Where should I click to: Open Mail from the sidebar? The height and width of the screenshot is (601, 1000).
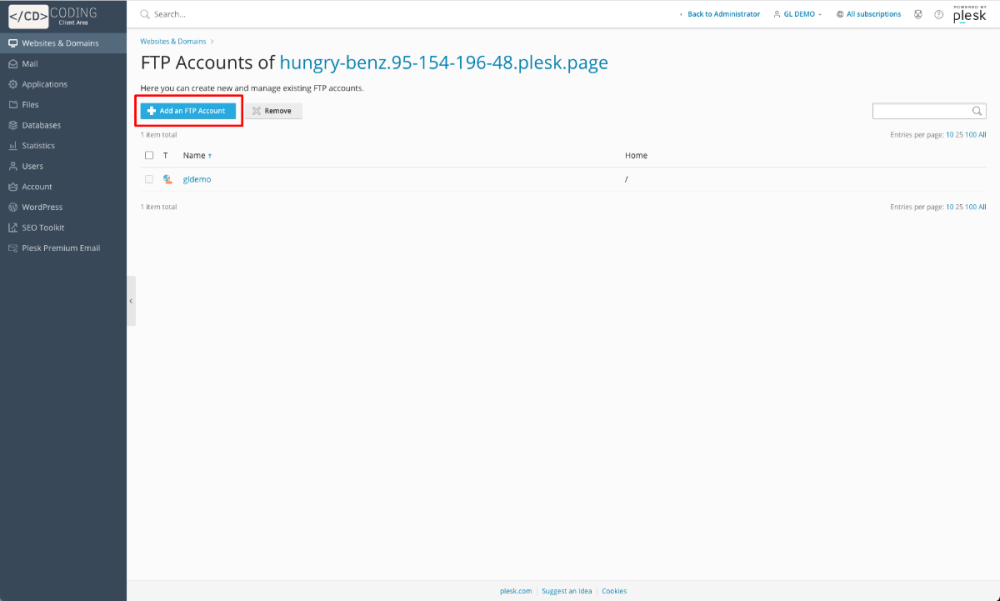[x=30, y=64]
